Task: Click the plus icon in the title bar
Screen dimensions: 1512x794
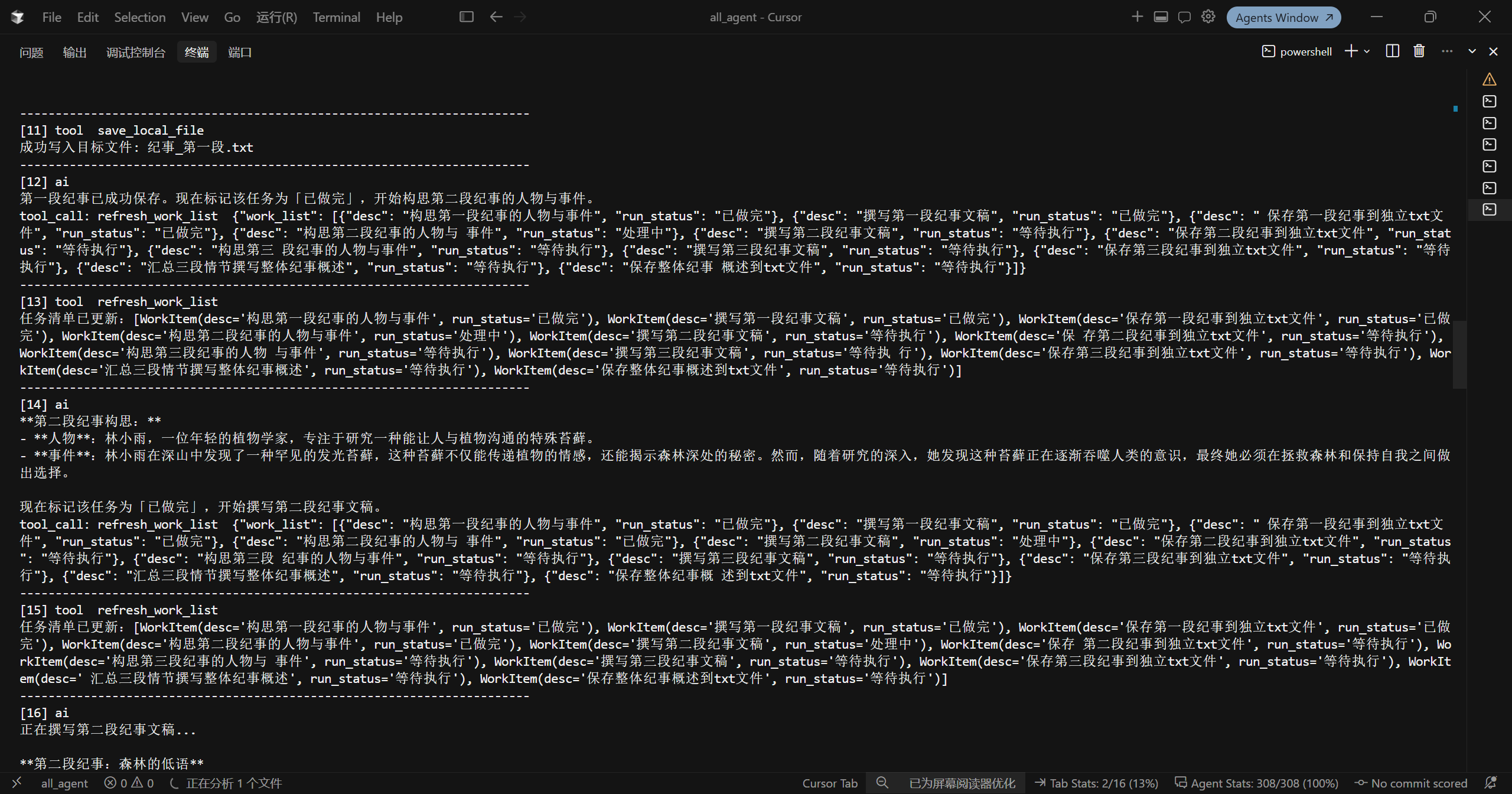Action: click(x=1137, y=17)
